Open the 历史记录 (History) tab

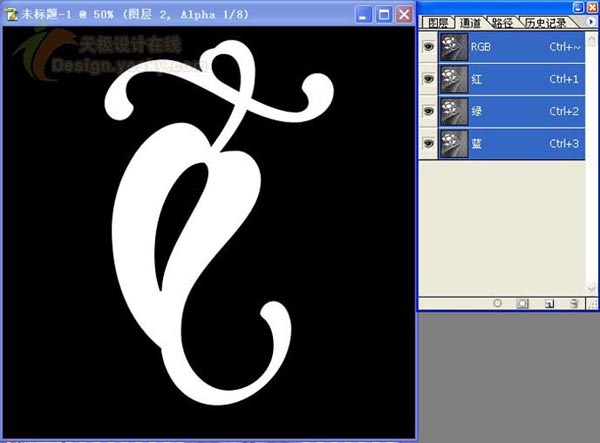[545, 23]
